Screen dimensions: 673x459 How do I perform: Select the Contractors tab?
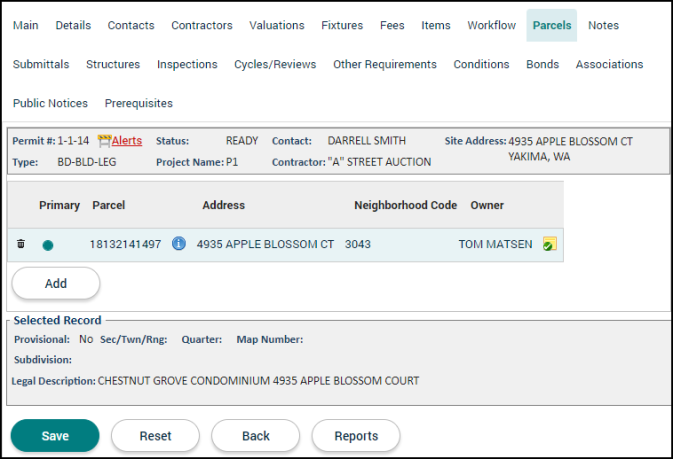point(202,25)
